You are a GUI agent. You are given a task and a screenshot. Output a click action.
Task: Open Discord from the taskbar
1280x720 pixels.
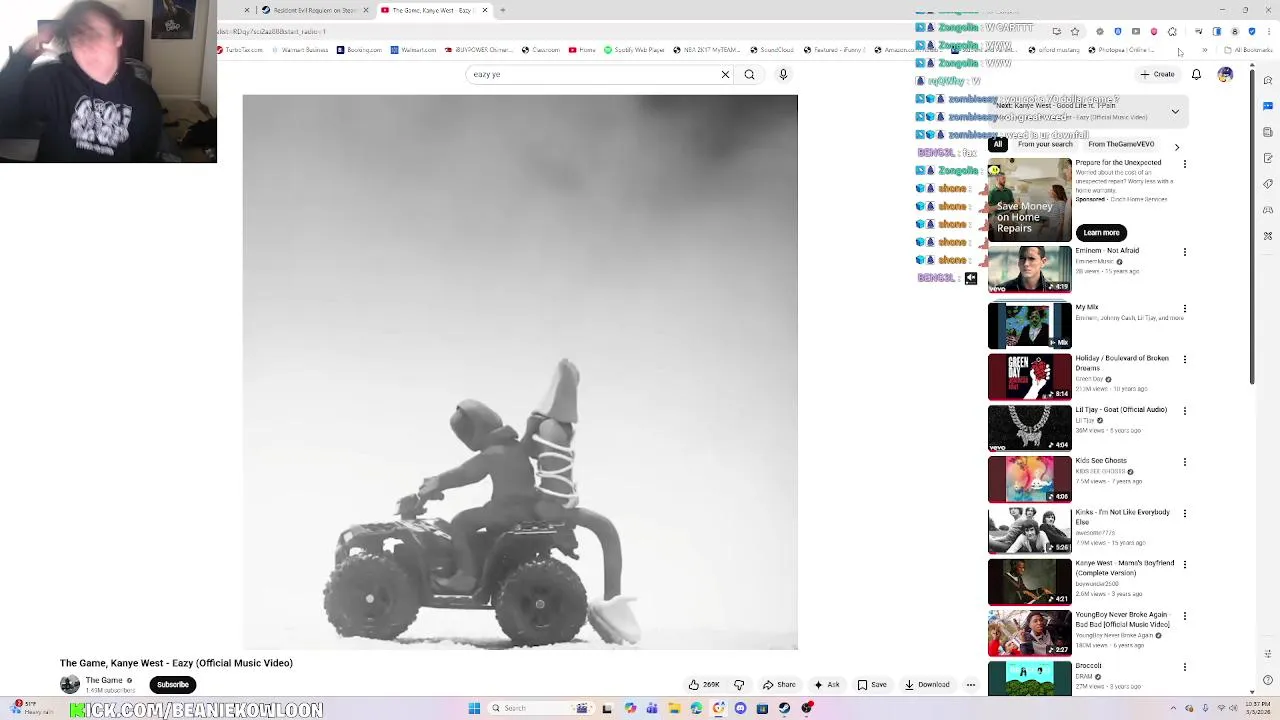coord(740,708)
